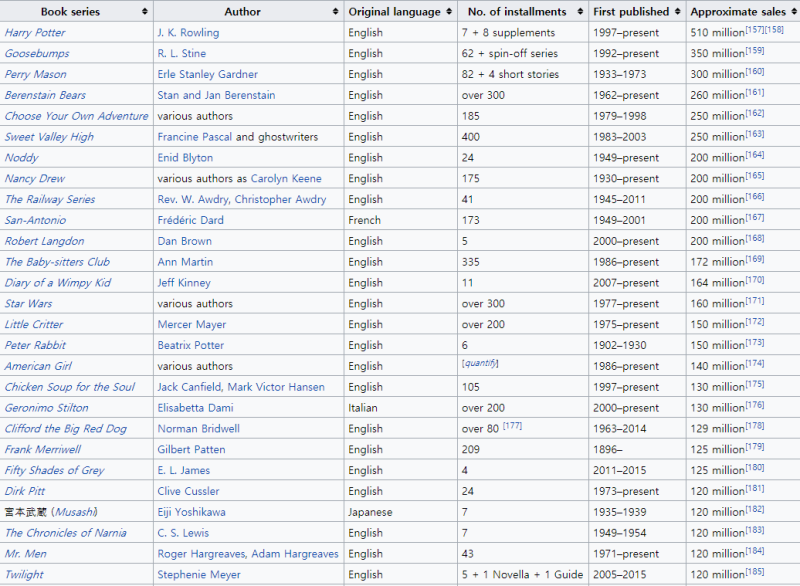
Task: Open Francine Pascal author link
Action: coord(194,137)
